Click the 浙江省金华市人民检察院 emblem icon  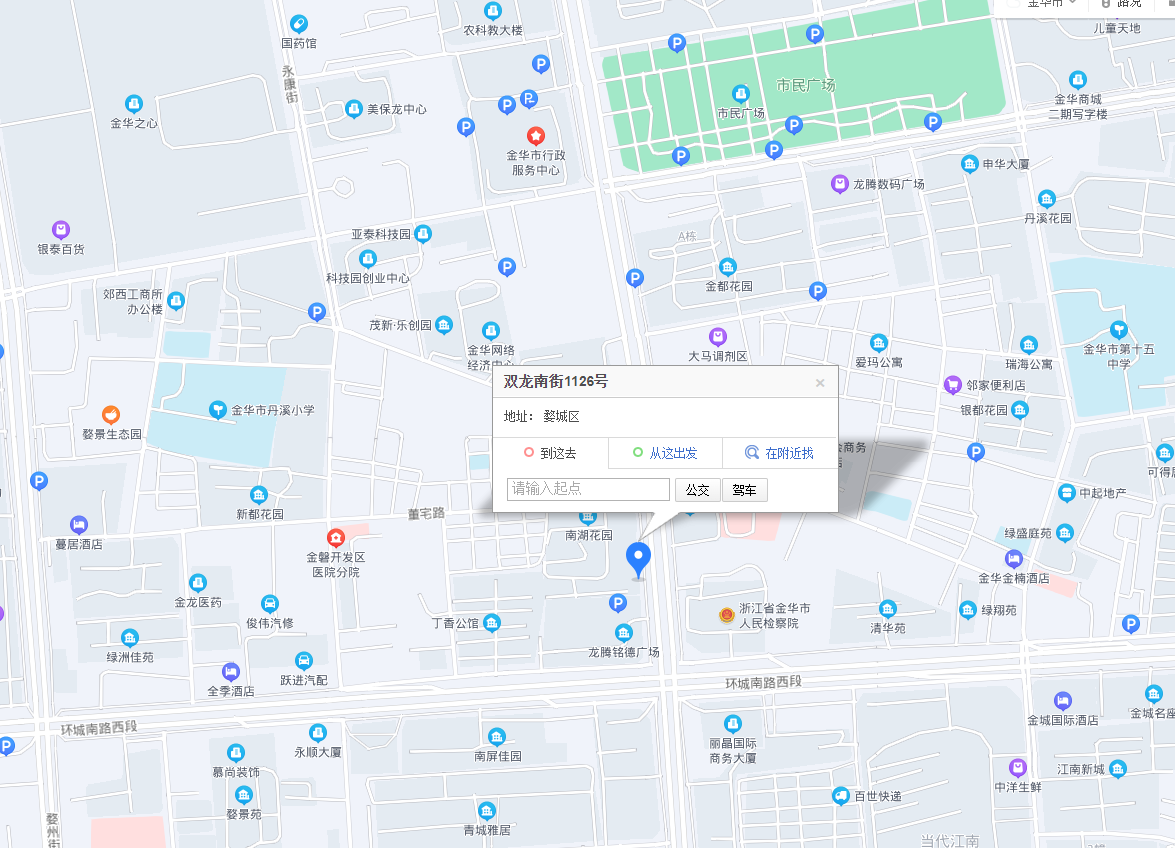[x=727, y=615]
